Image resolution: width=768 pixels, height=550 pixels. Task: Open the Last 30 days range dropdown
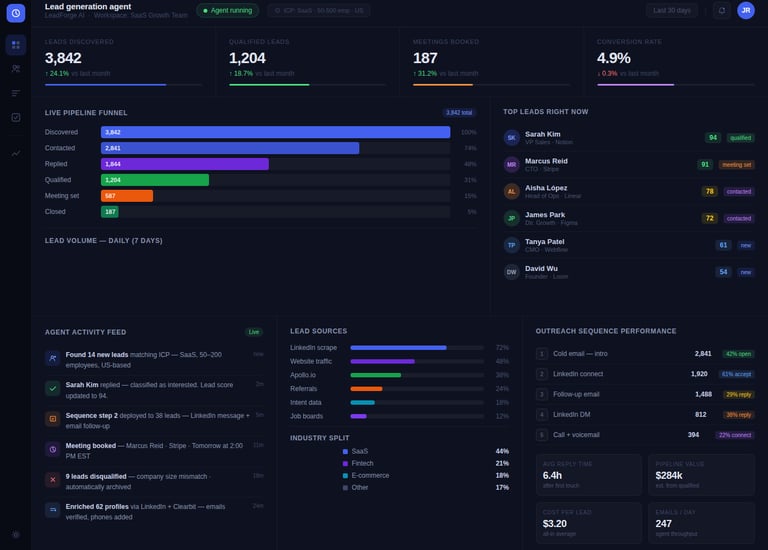click(x=672, y=10)
